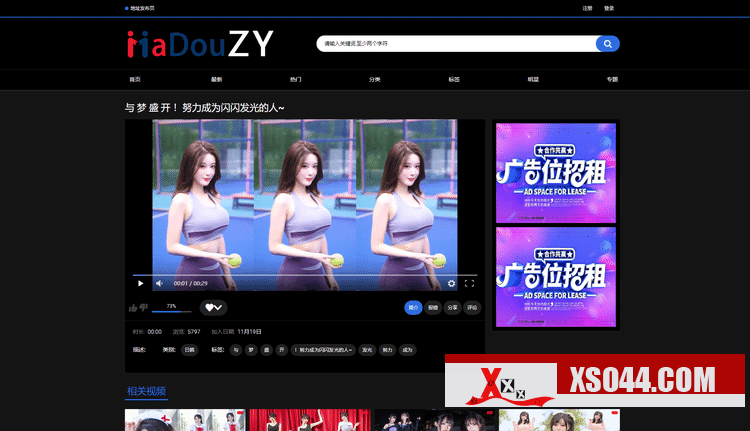
Task: Dislike the video with the thumbs-down icon
Action: click(x=143, y=308)
